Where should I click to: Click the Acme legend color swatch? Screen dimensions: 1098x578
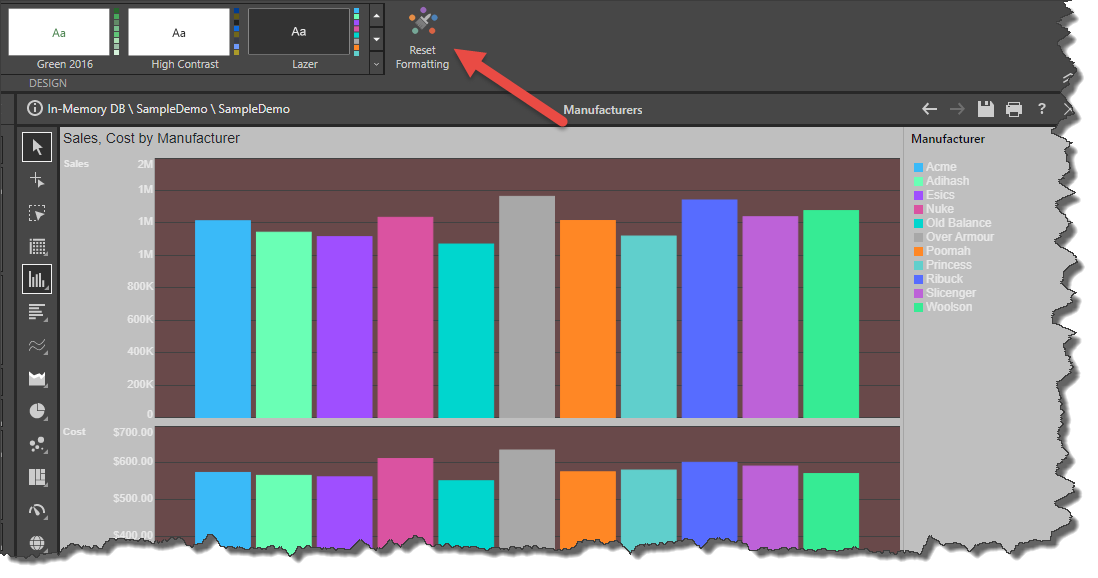pos(918,167)
